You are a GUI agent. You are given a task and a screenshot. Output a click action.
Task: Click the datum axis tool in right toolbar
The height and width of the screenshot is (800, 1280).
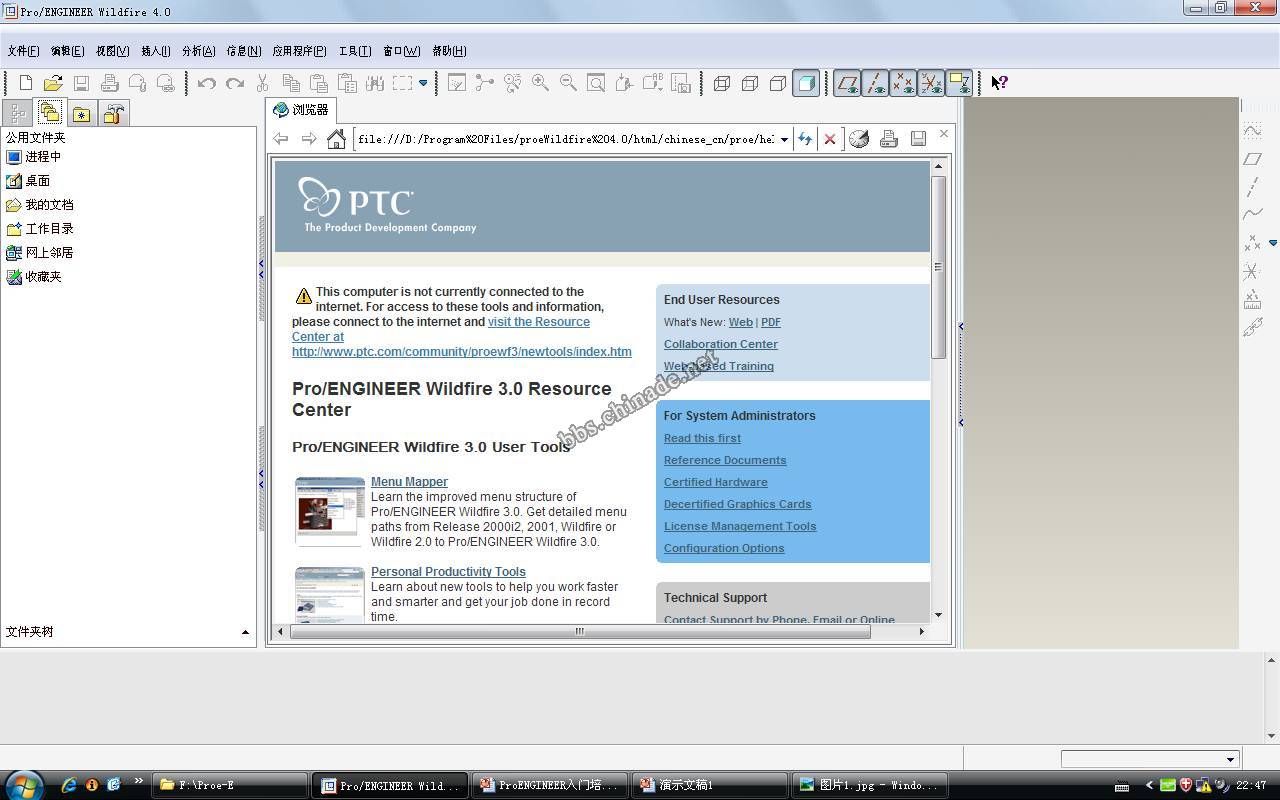point(1252,187)
